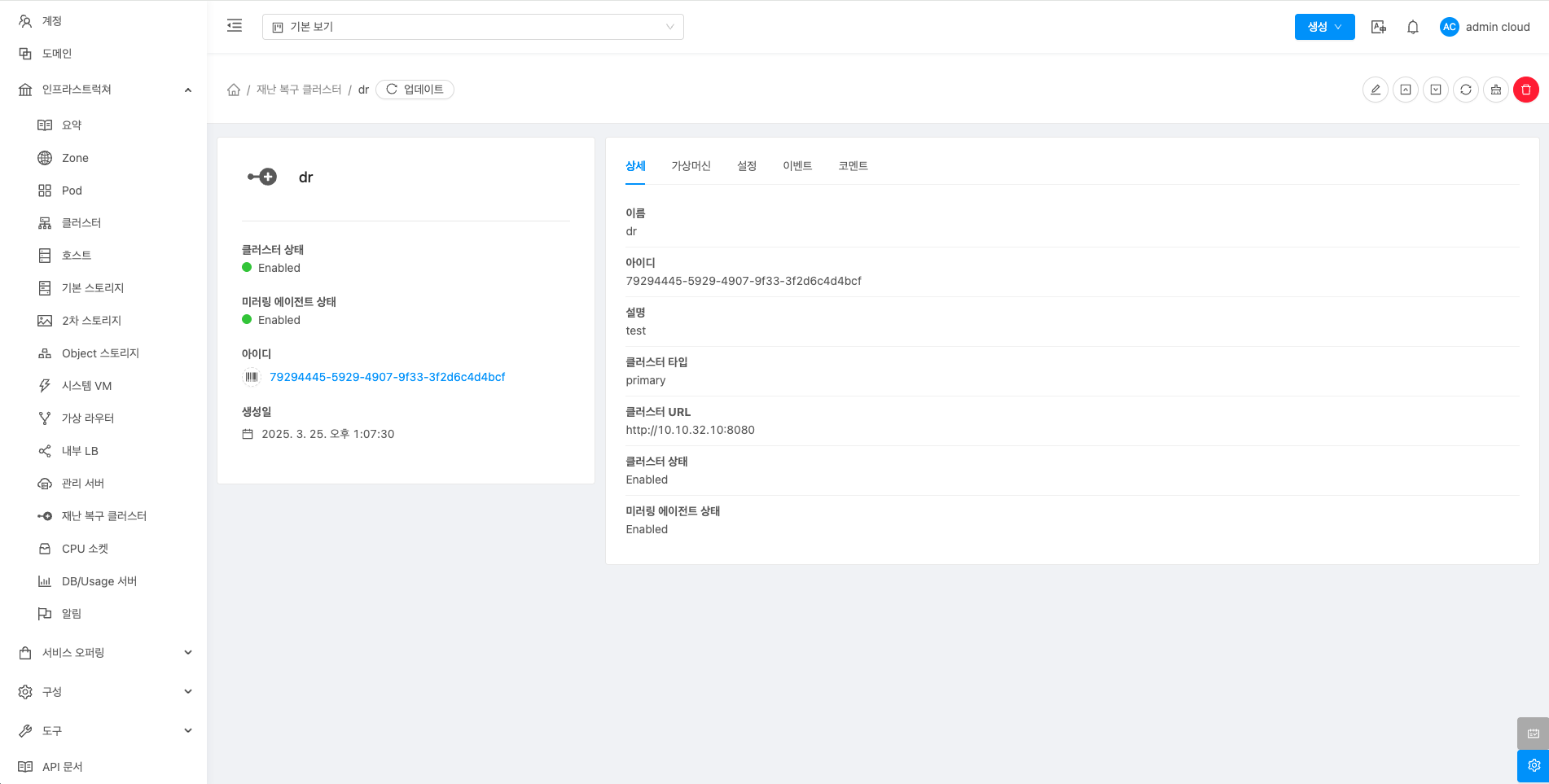Go to home via breadcrumb house icon
Screen dimensions: 1549x784
(234, 90)
